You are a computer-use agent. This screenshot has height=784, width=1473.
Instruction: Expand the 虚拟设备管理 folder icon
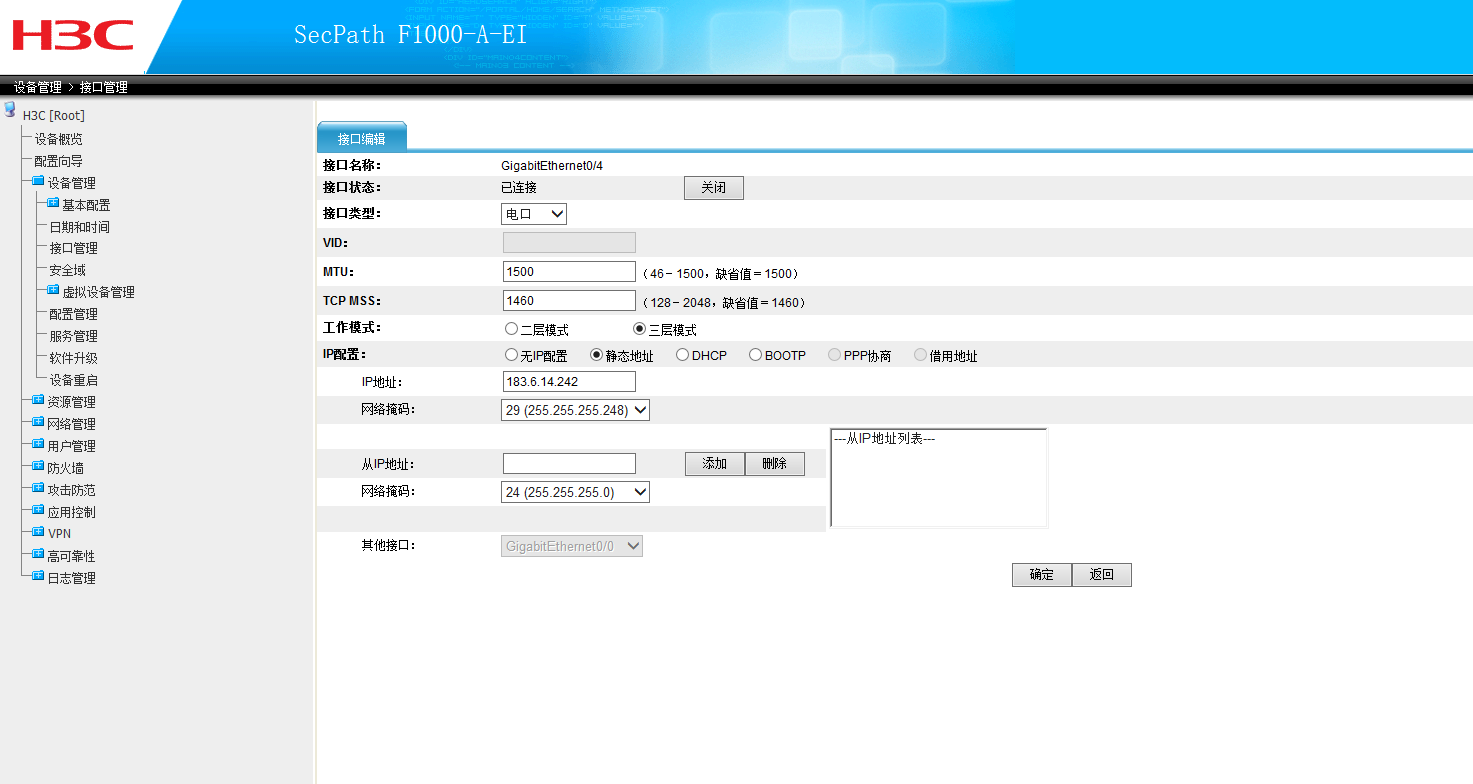(53, 291)
